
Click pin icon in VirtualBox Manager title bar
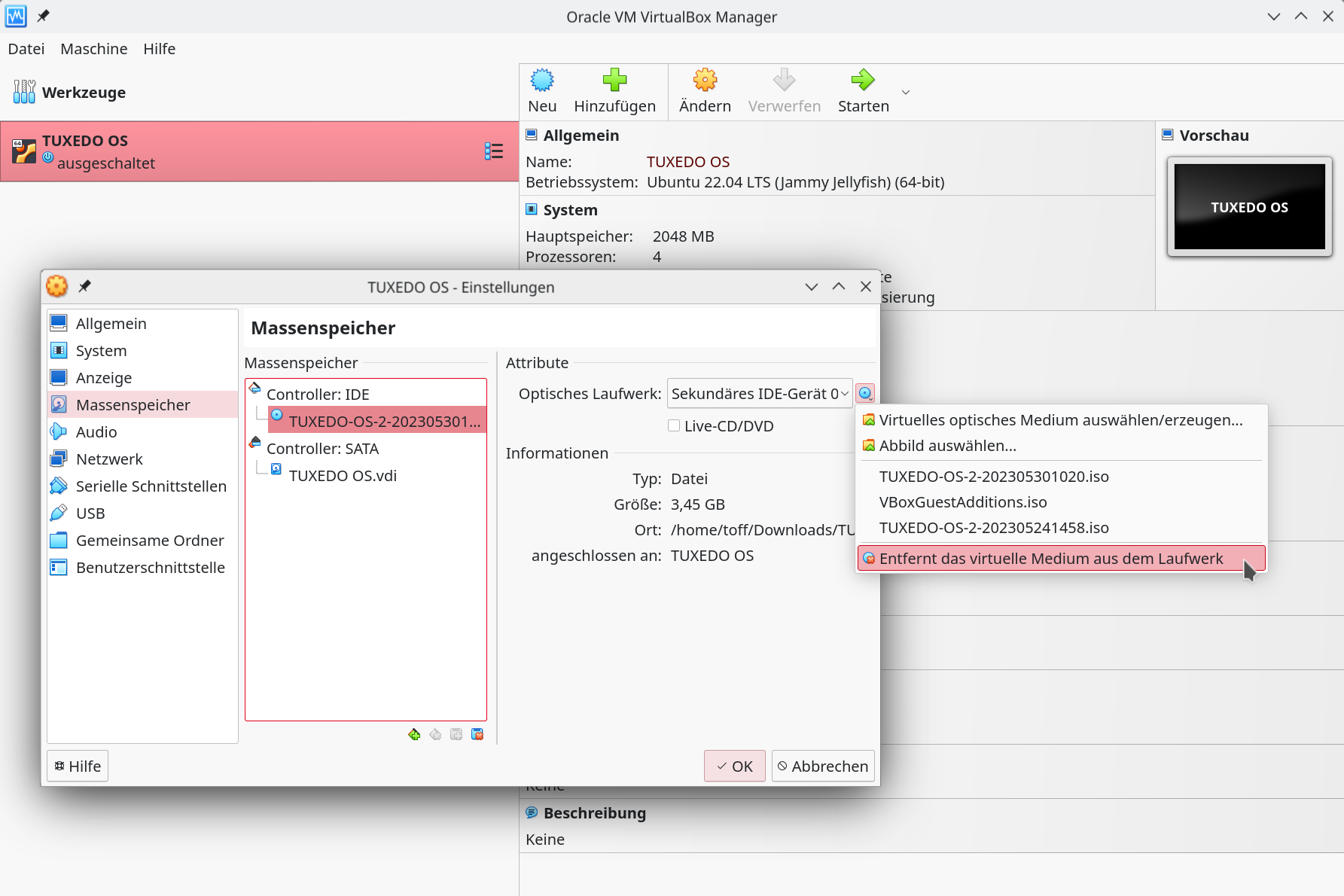[44, 15]
